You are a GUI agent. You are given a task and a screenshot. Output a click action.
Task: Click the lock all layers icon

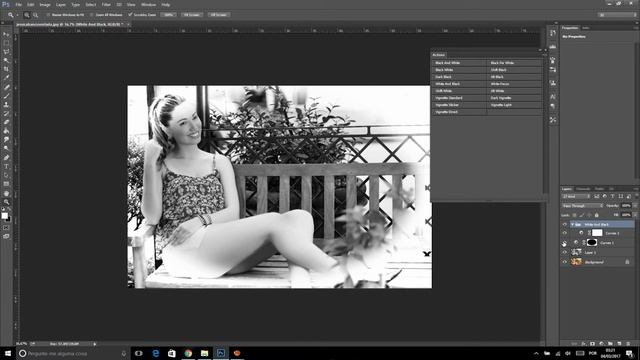point(597,215)
